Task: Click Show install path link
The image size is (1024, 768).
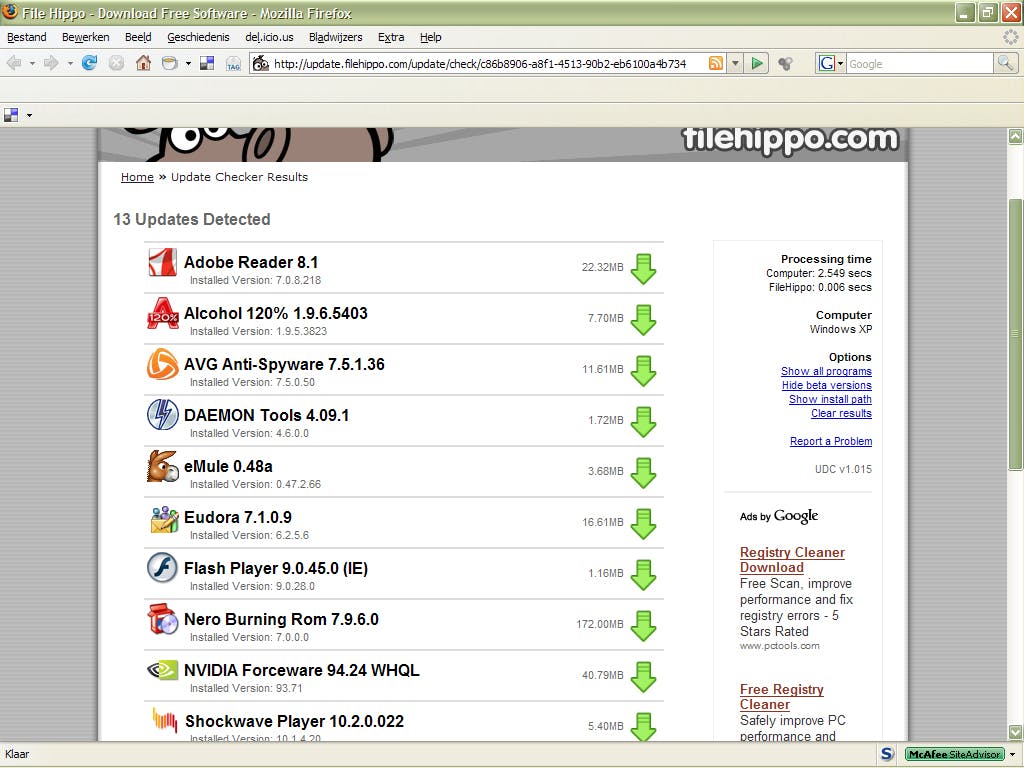Action: click(x=830, y=399)
